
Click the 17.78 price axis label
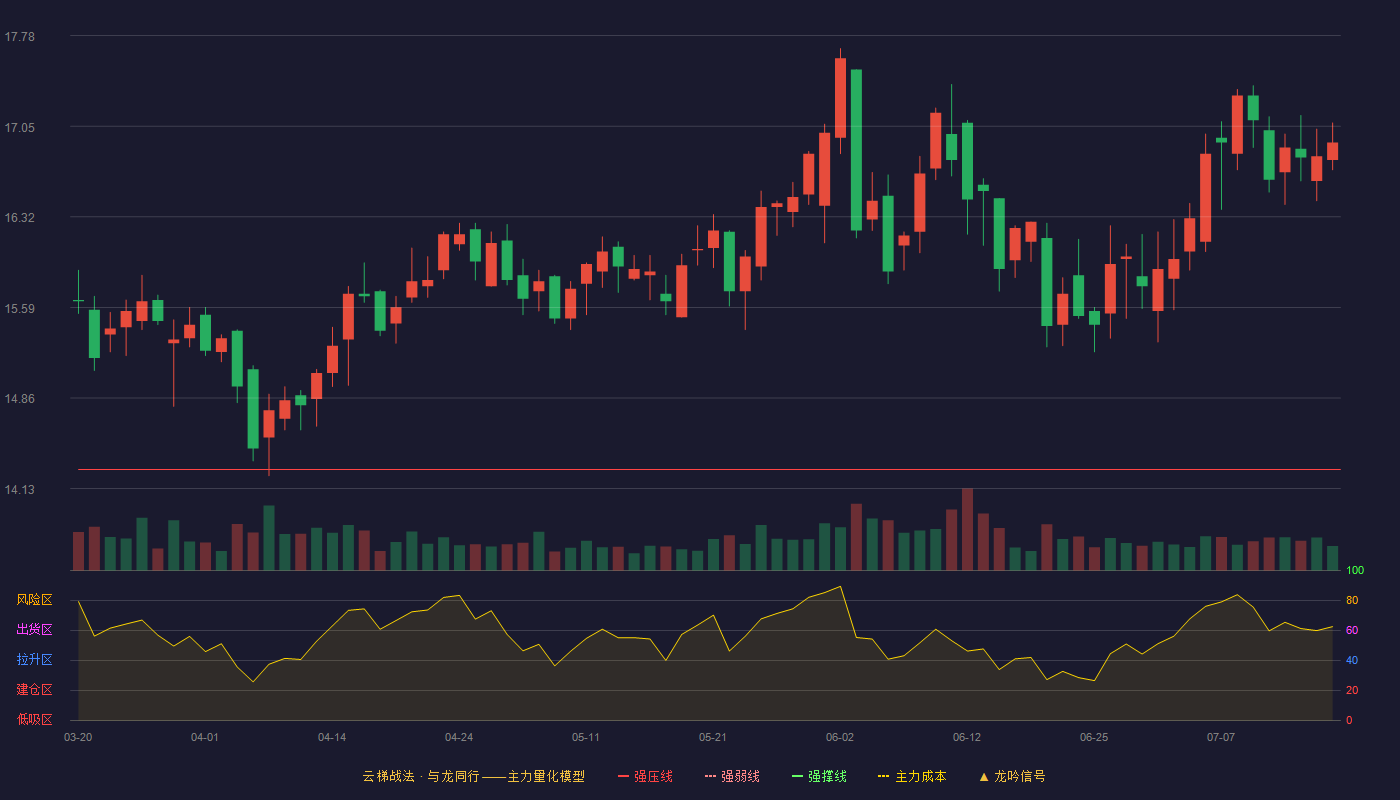pos(20,37)
